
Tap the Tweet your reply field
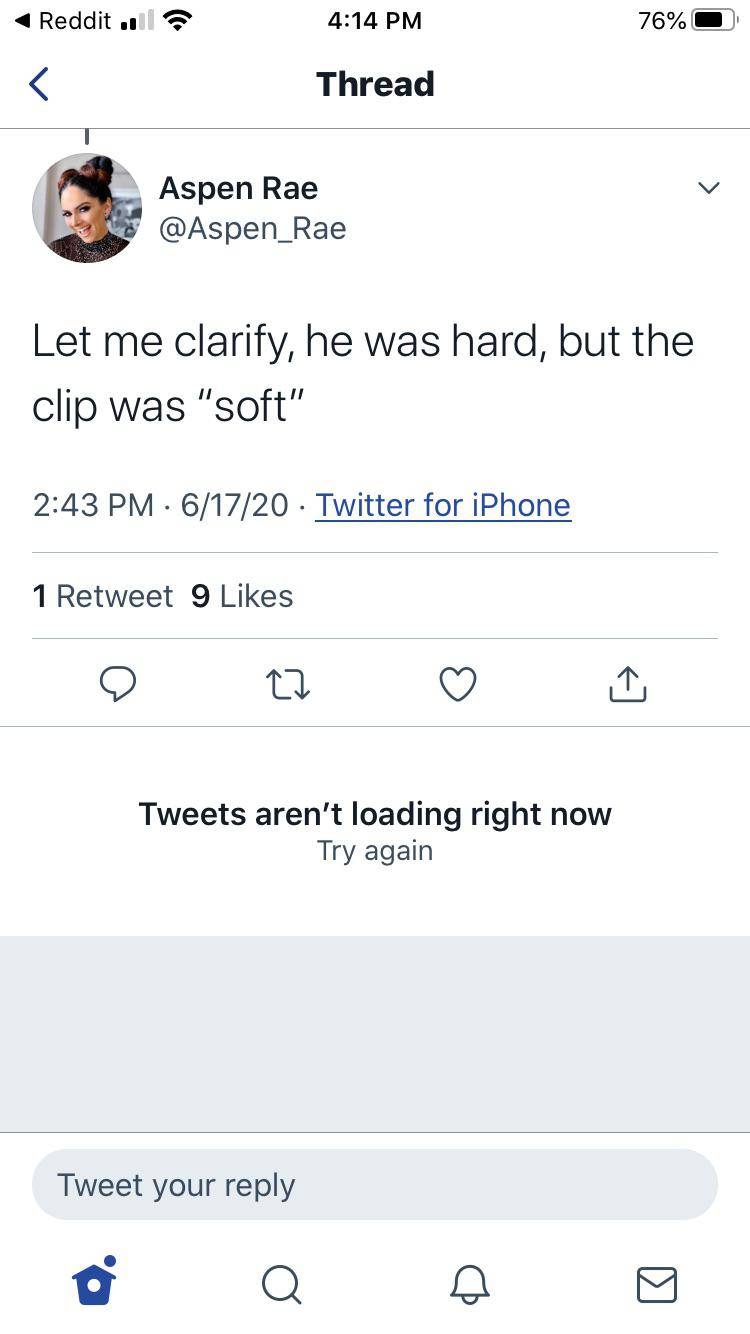point(375,1185)
